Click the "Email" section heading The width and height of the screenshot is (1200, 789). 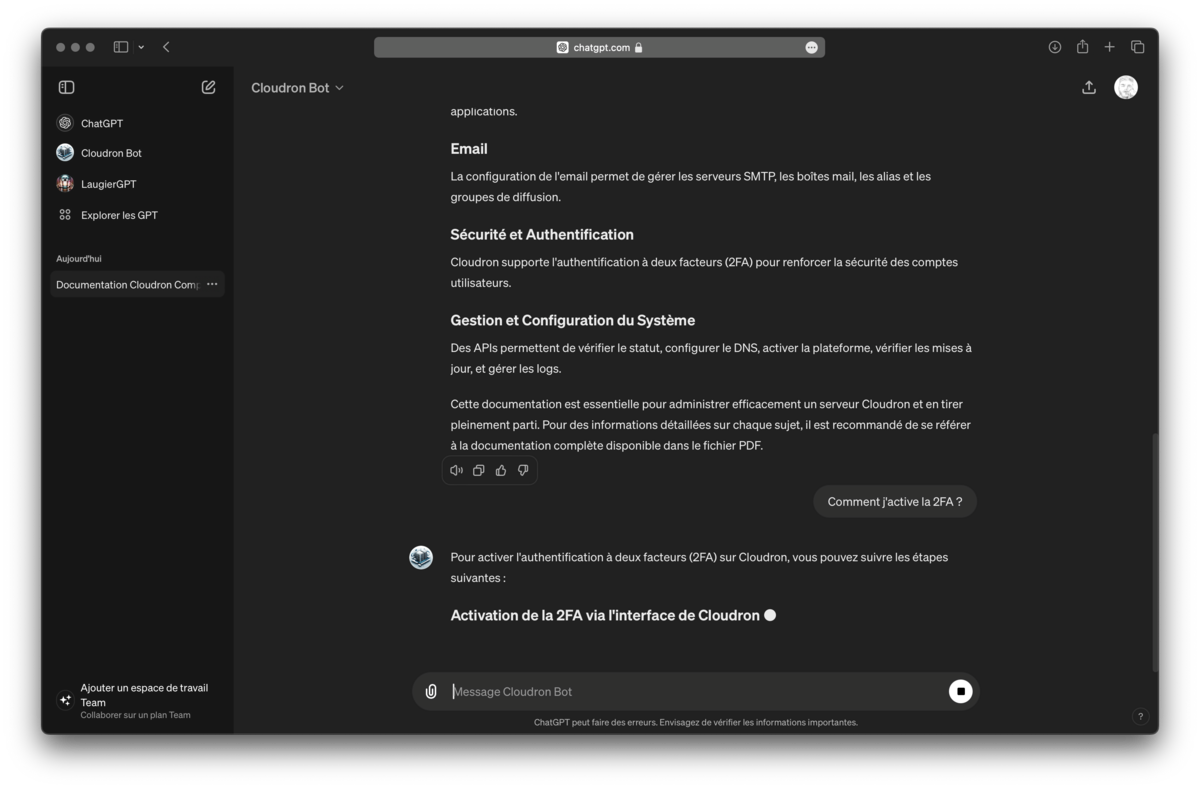(469, 149)
